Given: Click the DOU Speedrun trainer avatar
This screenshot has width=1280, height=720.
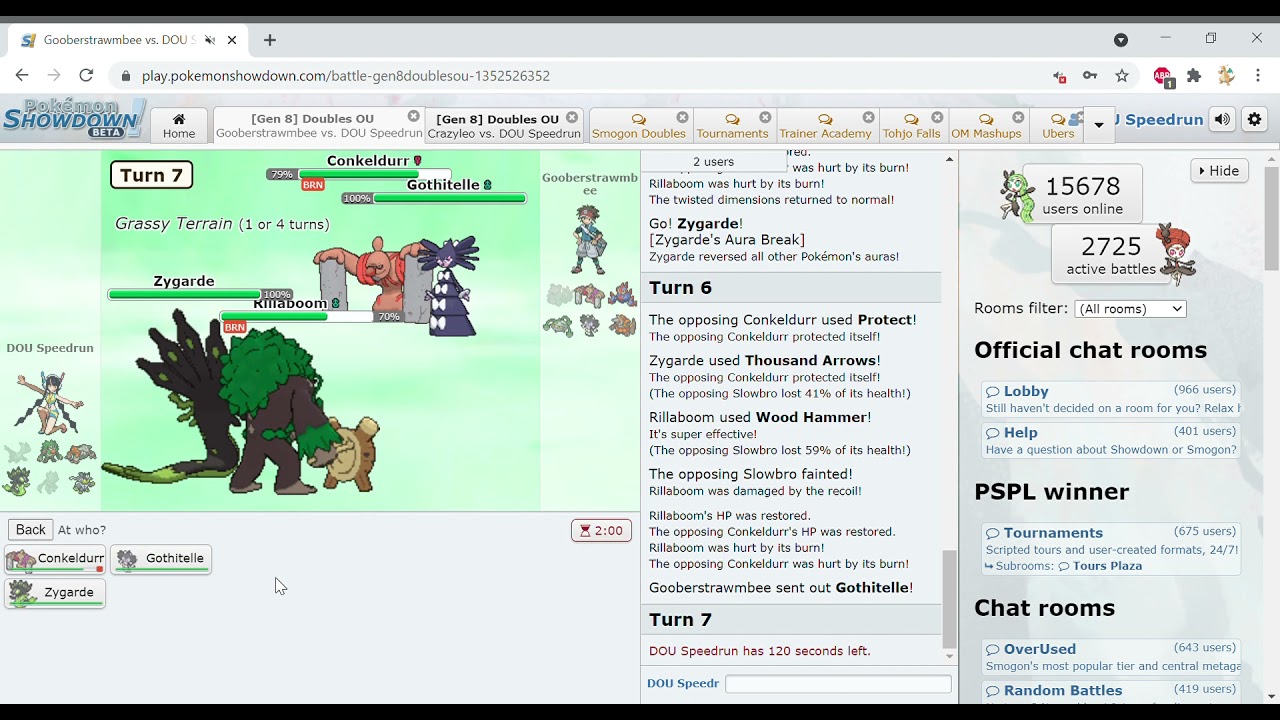Looking at the screenshot, I should 47,402.
